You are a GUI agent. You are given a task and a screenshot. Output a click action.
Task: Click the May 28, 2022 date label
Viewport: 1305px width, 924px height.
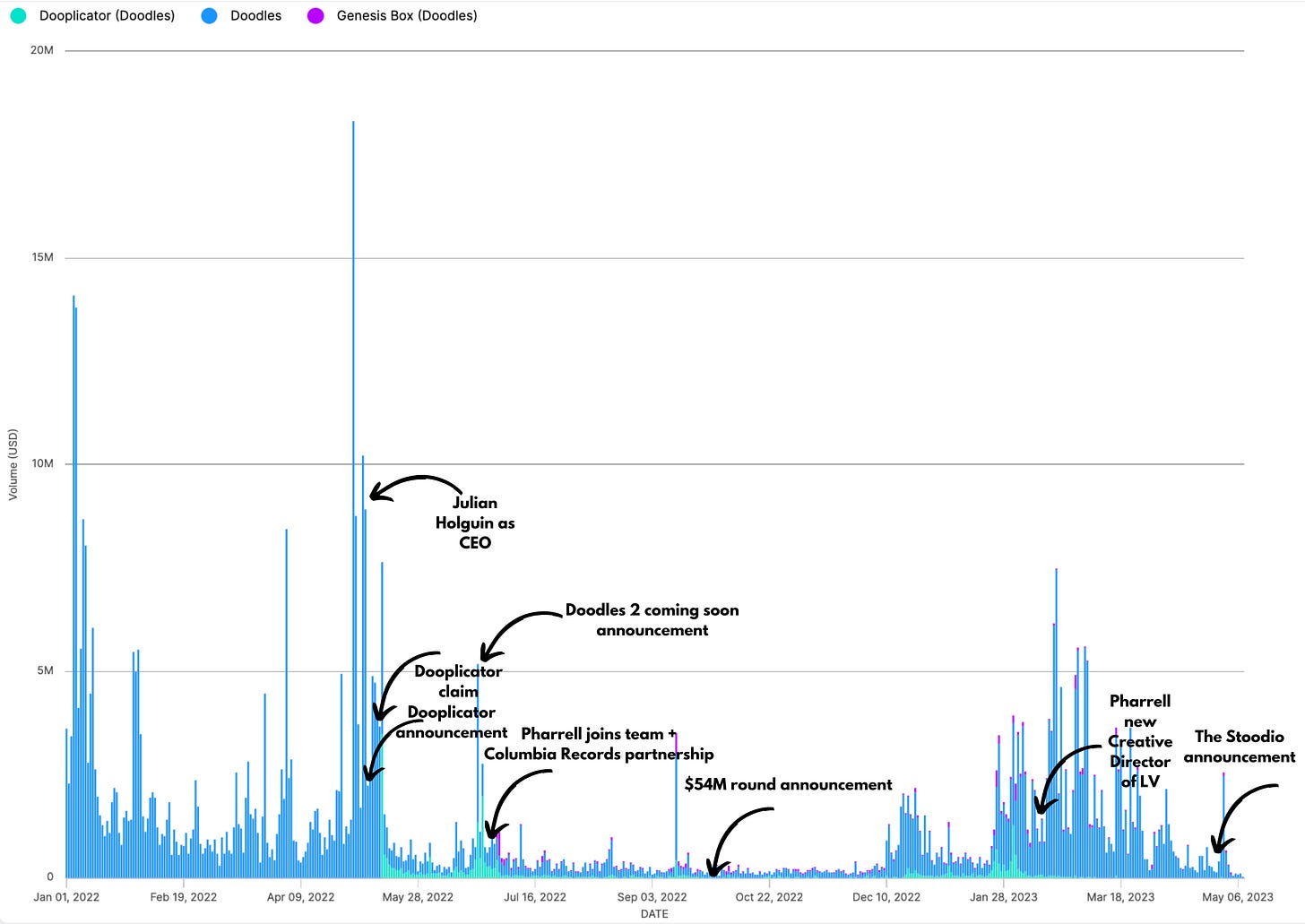tap(418, 896)
